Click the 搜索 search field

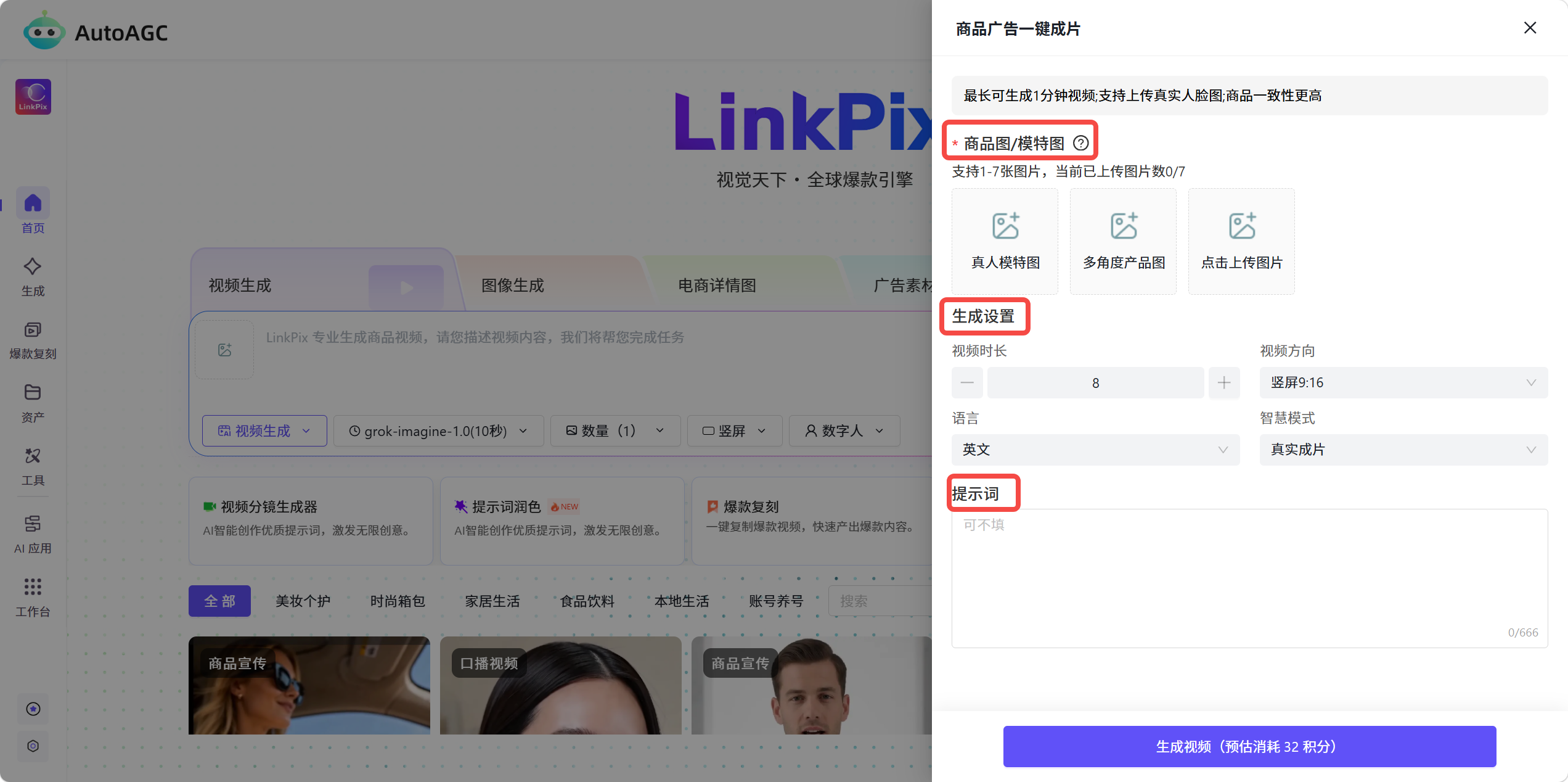(x=880, y=601)
